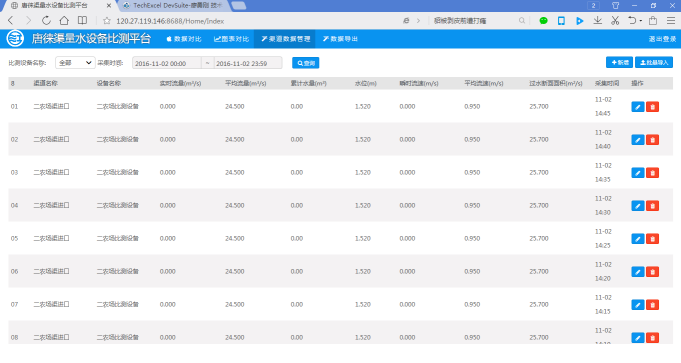The image size is (681, 363).
Task: Click the start date field 2016-11-02 00:00
Action: pos(167,63)
